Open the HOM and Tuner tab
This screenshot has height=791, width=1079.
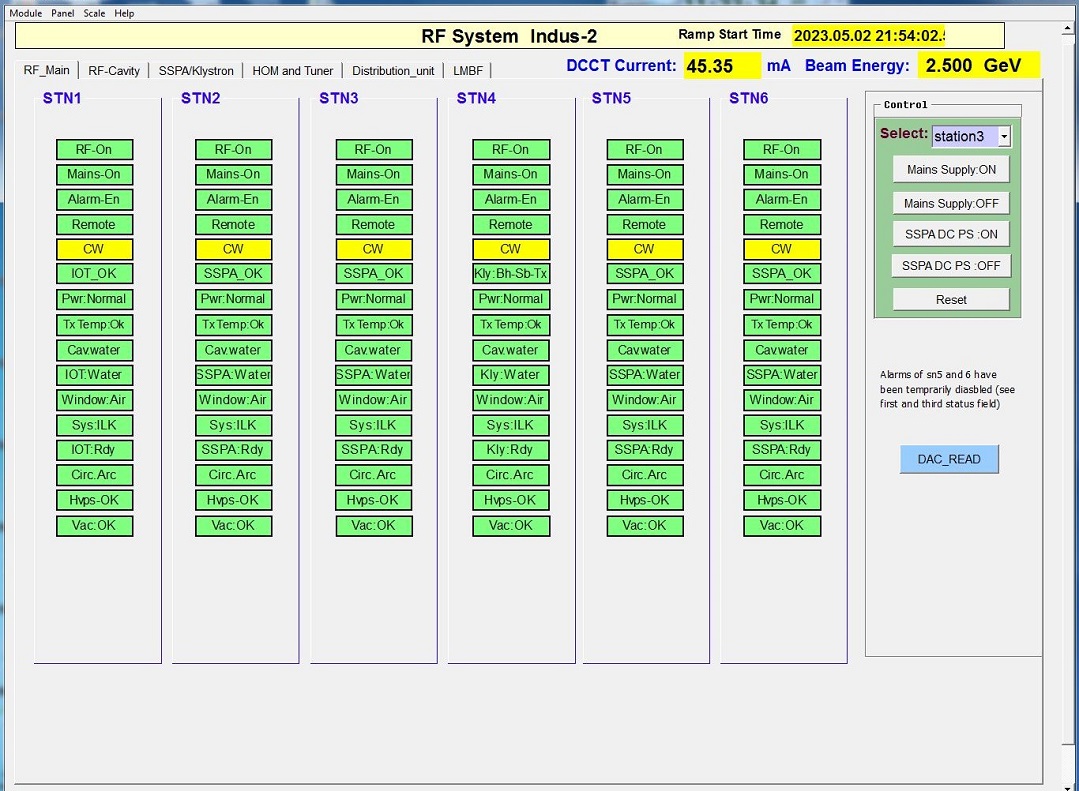(292, 70)
